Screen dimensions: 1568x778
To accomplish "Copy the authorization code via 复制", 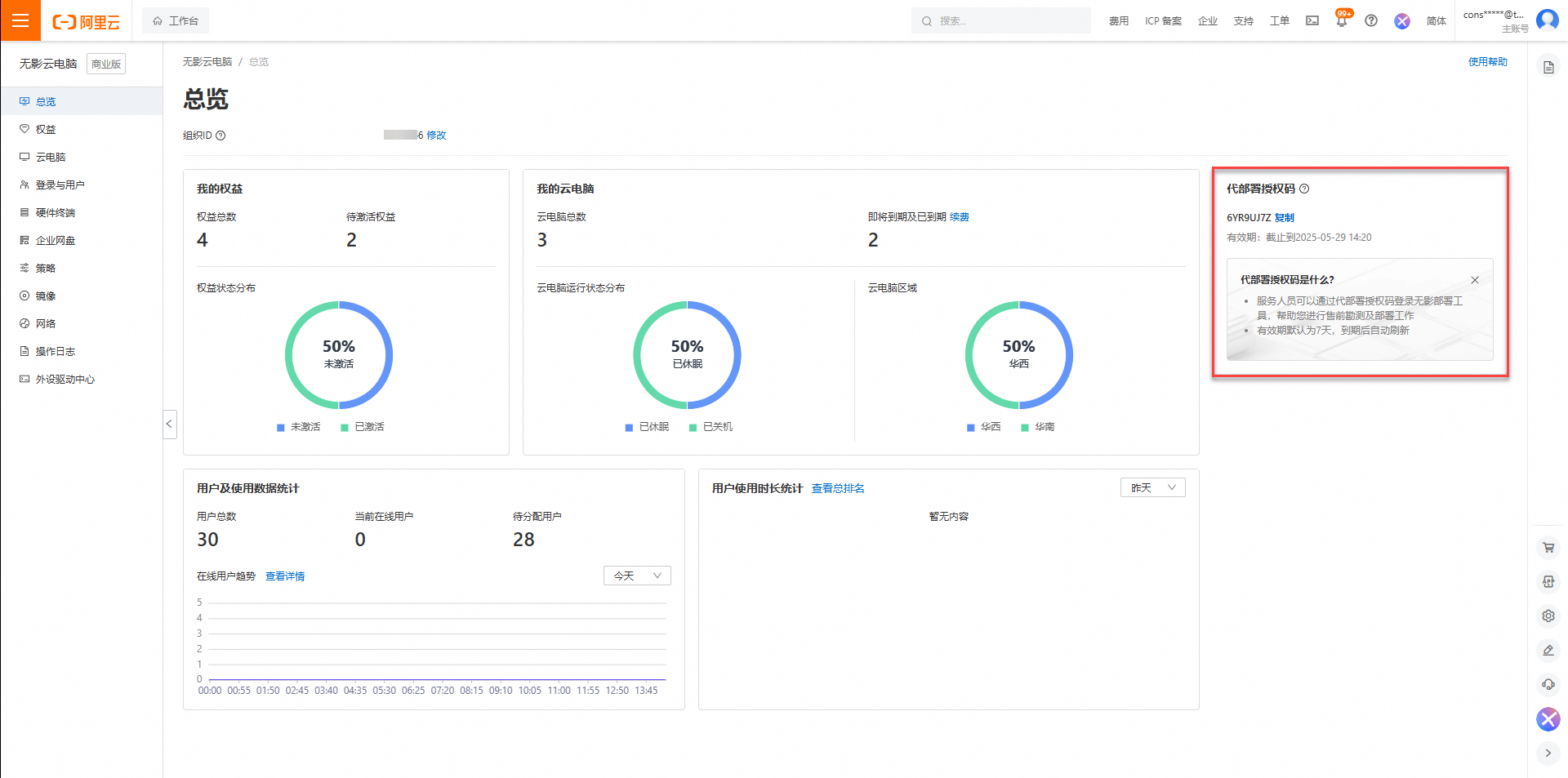I will 1285,218.
